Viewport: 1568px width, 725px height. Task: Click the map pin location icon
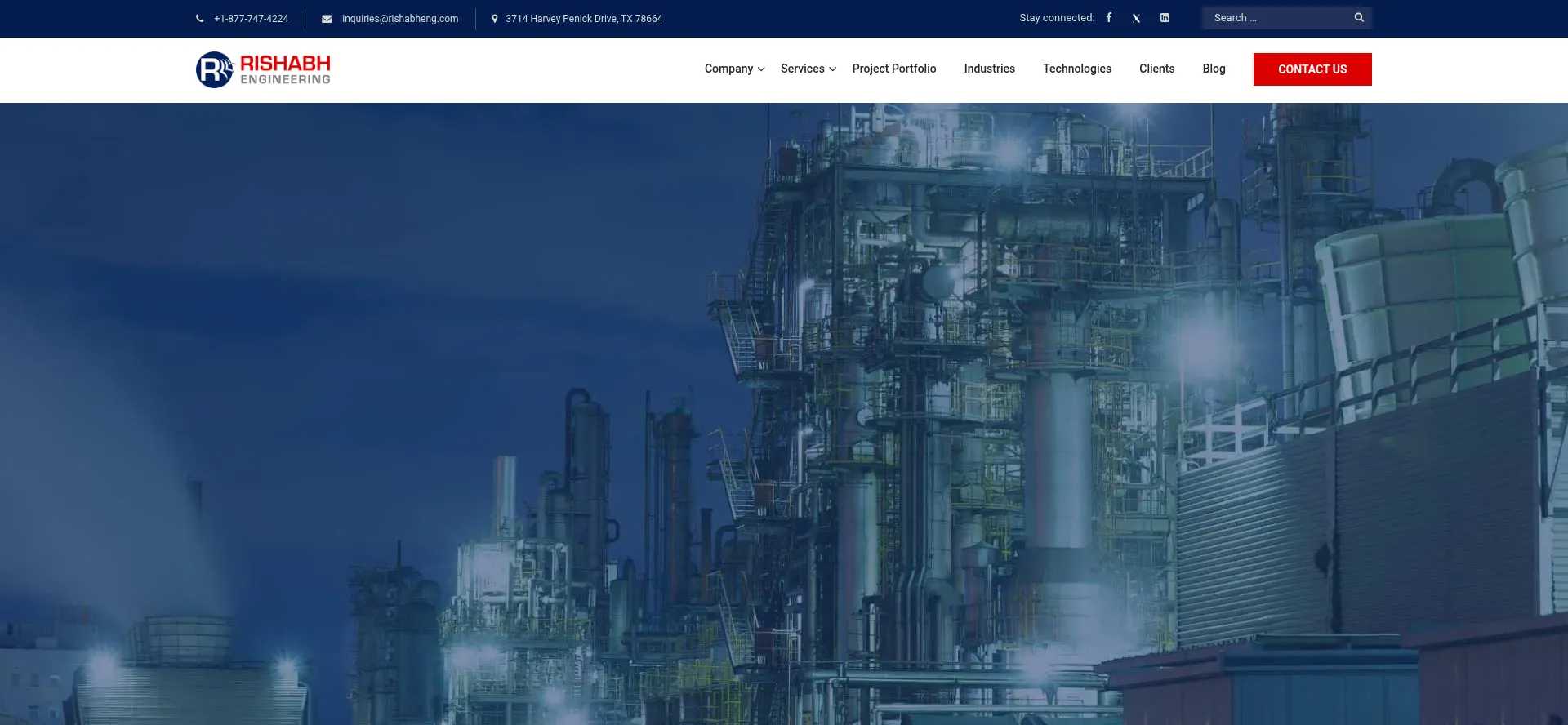coord(494,19)
